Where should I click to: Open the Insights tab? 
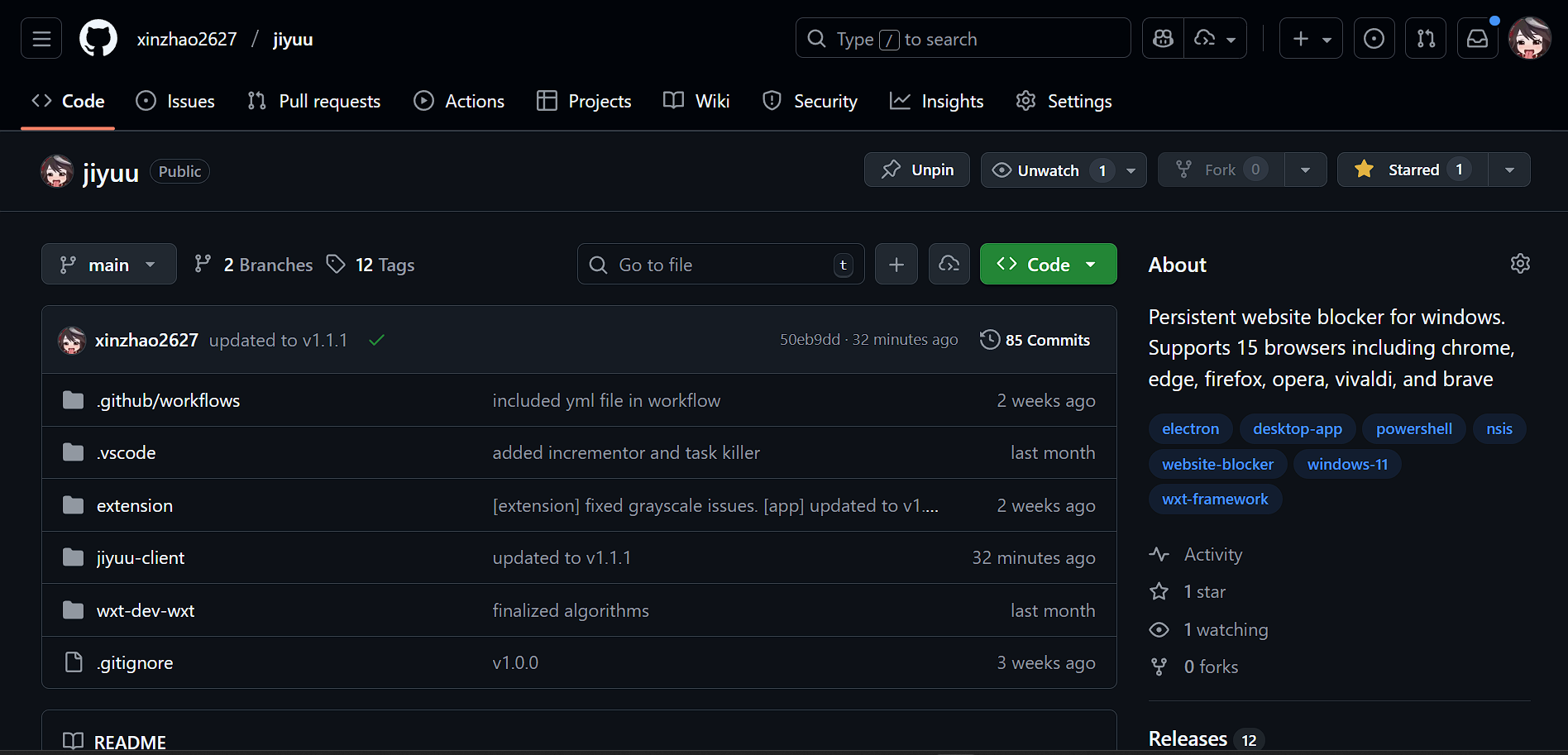pos(937,101)
